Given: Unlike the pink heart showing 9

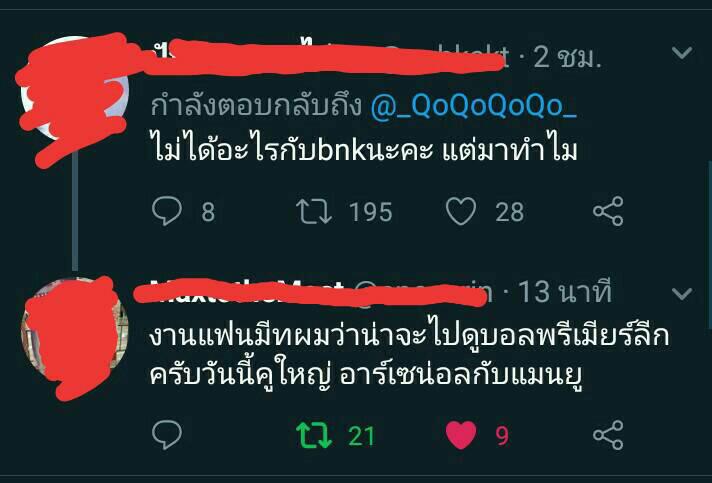Looking at the screenshot, I should [x=461, y=435].
